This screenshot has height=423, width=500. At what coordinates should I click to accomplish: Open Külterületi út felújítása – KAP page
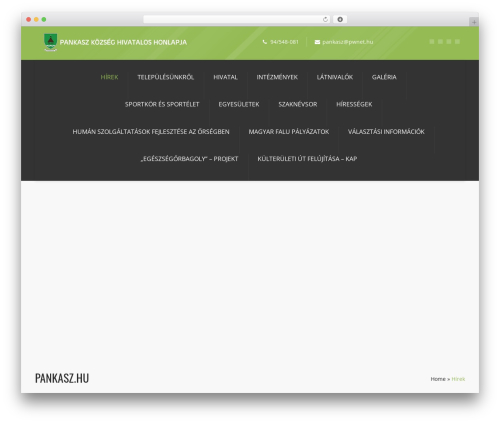(307, 159)
